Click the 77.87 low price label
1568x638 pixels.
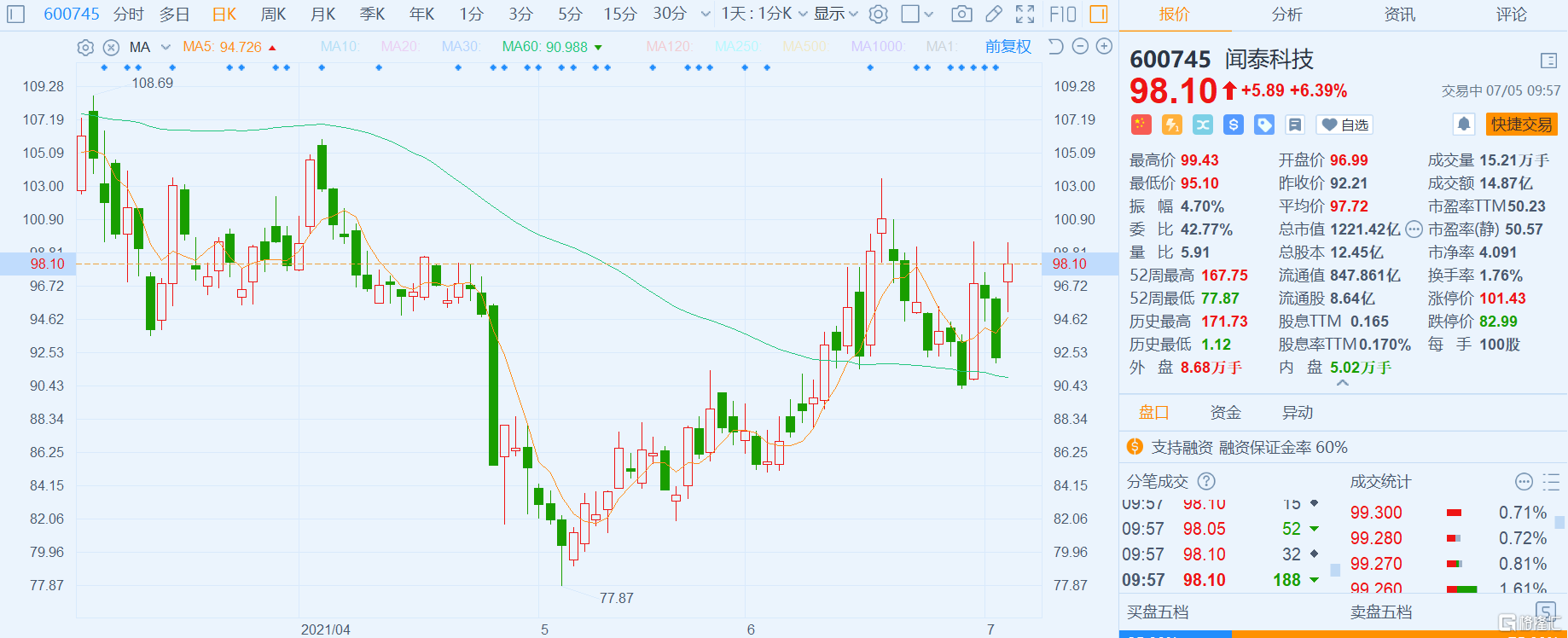pyautogui.click(x=616, y=598)
